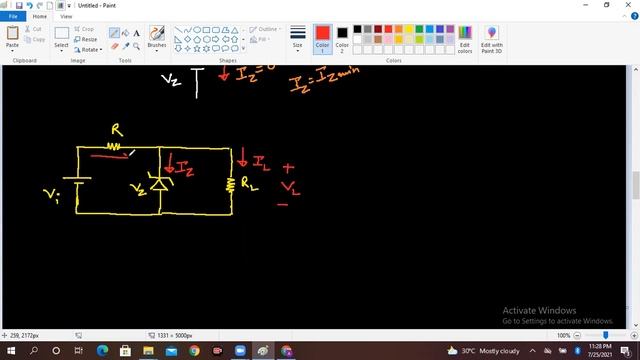Open Customize Quick Access Toolbar dropdown
Image resolution: width=640 pixels, height=360 pixels.
tap(69, 6)
